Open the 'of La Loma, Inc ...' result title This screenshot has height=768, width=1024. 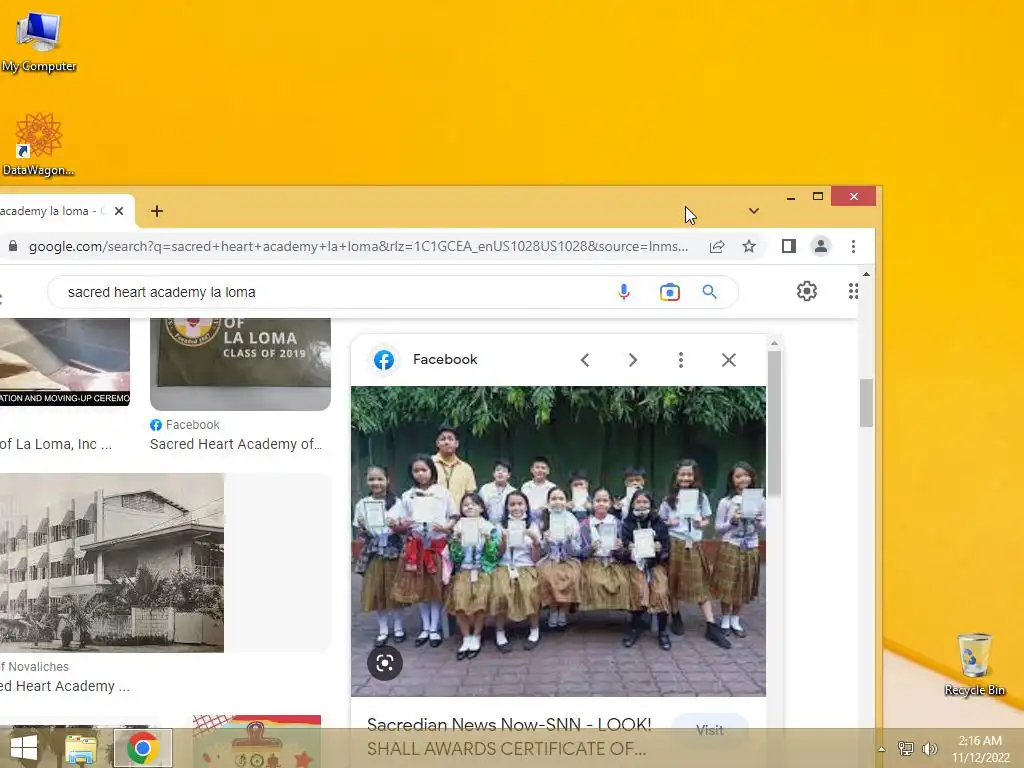coord(56,444)
